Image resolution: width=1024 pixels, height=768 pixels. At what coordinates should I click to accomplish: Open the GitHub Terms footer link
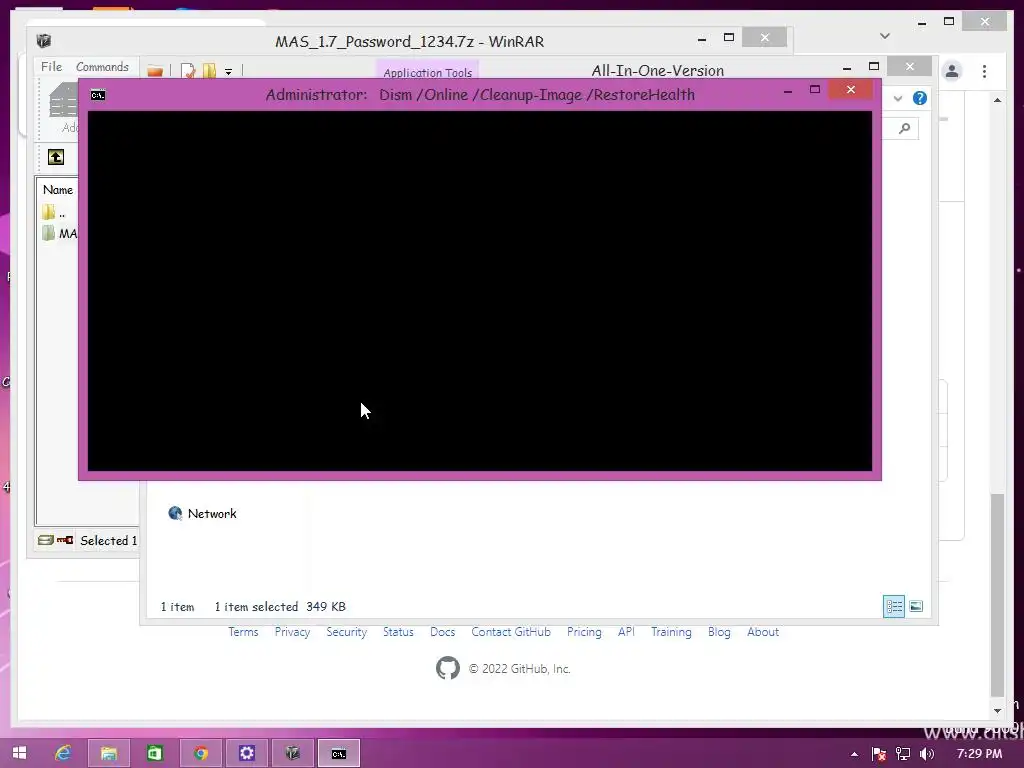[x=243, y=632]
